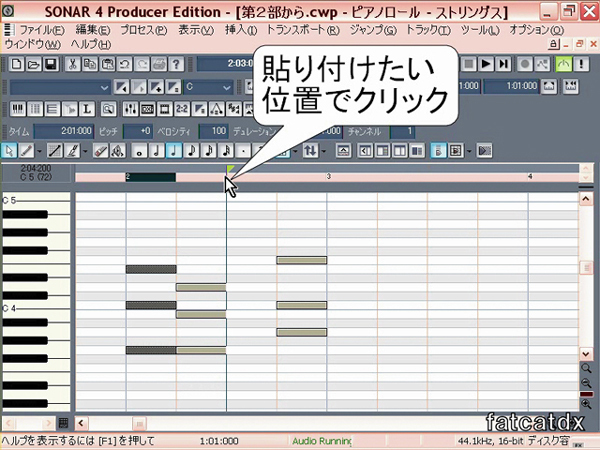This screenshot has width=600, height=450.
Task: Open Piano Roll view via piano keys icon
Action: (17, 109)
